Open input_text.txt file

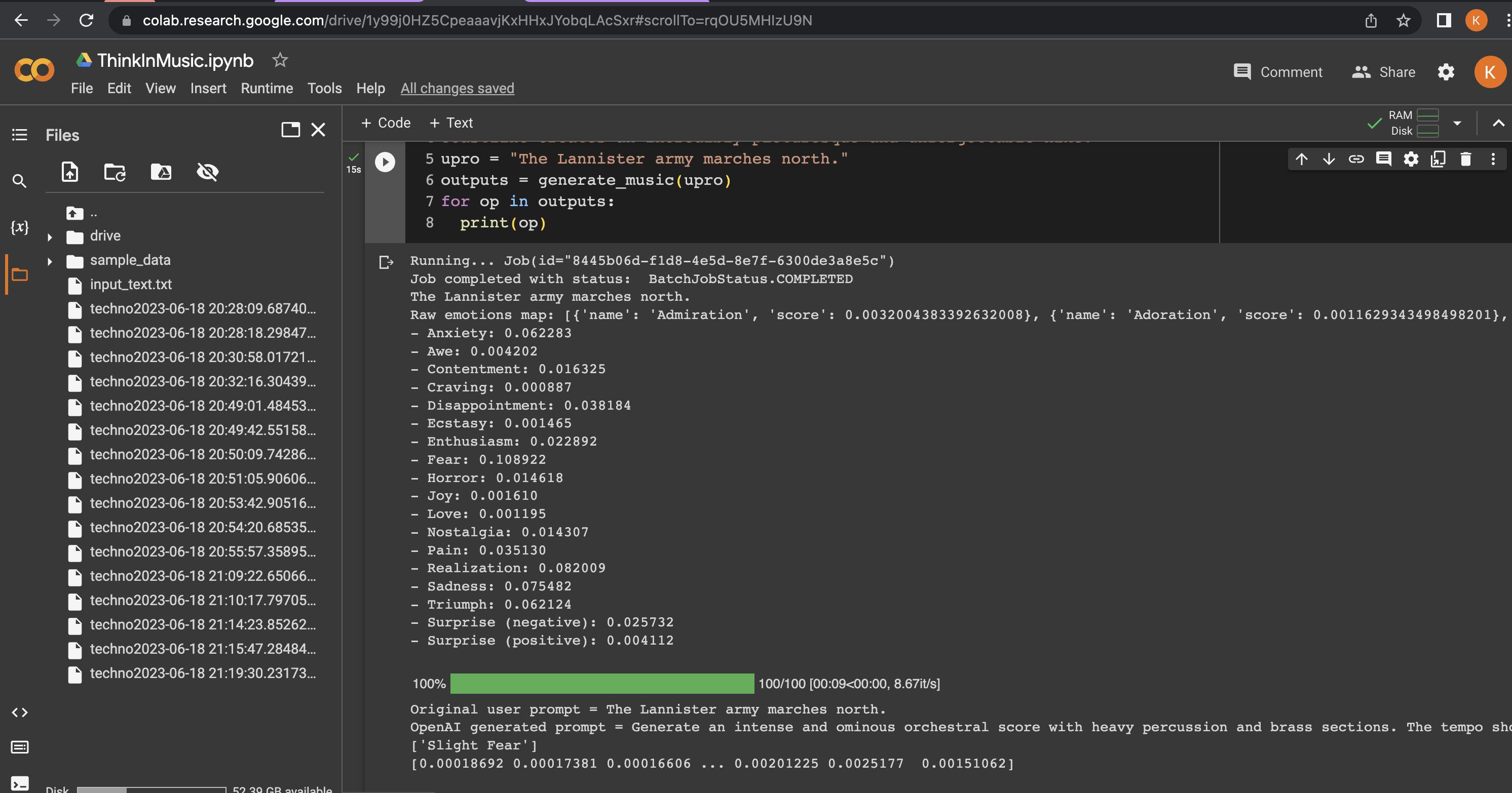pos(130,285)
